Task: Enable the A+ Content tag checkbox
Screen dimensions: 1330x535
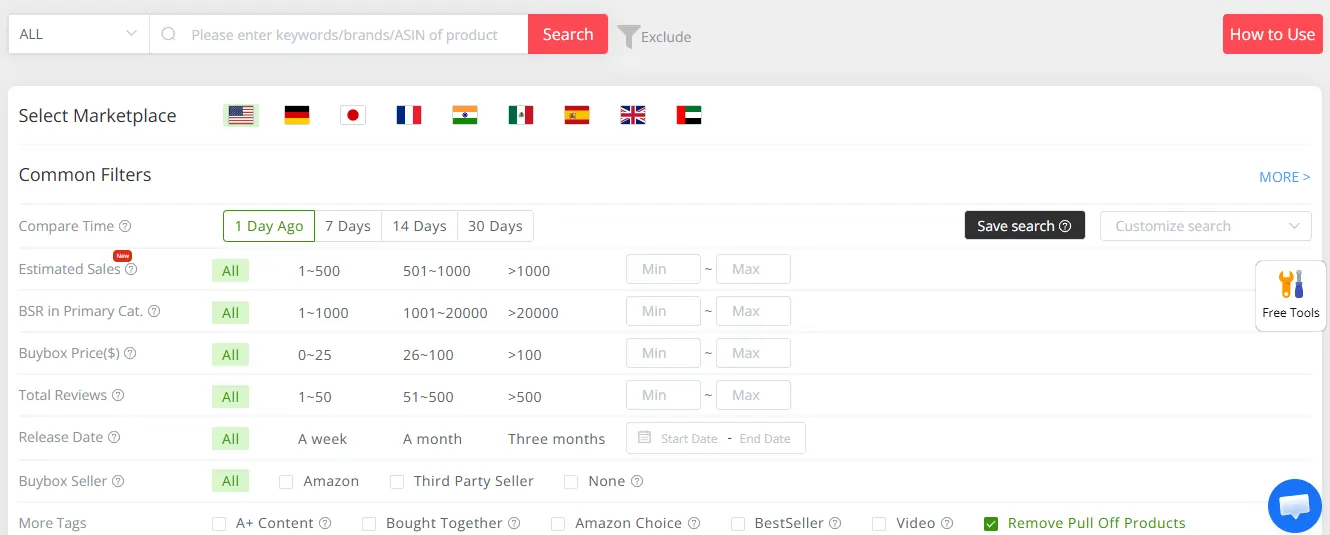Action: 219,524
